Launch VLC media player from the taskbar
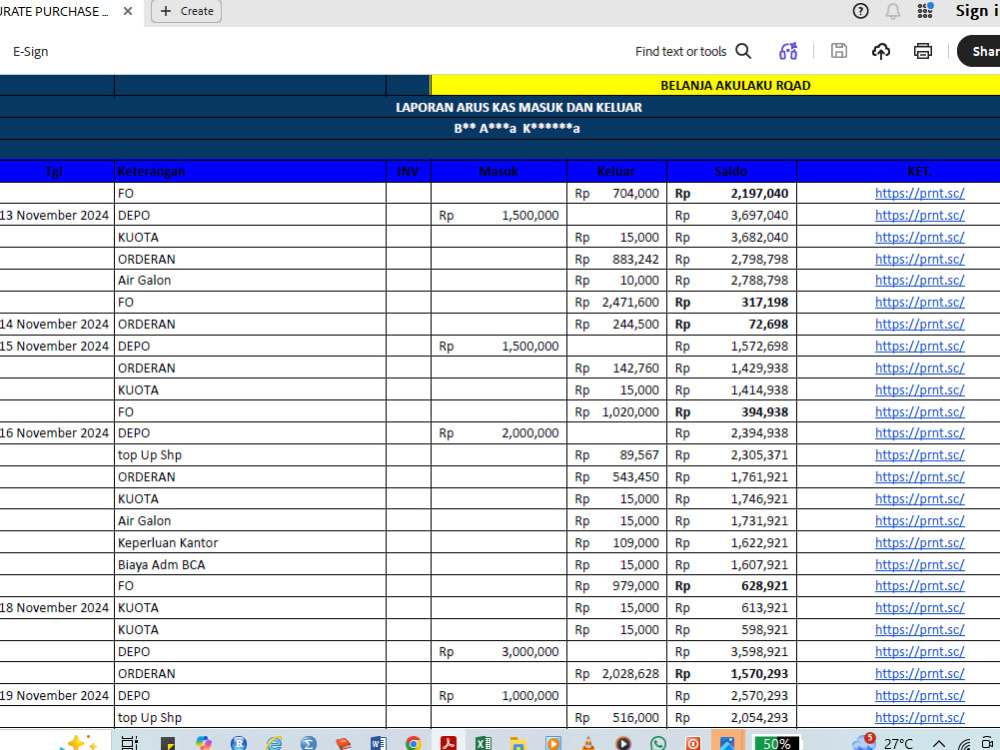1000x750 pixels. [588, 742]
